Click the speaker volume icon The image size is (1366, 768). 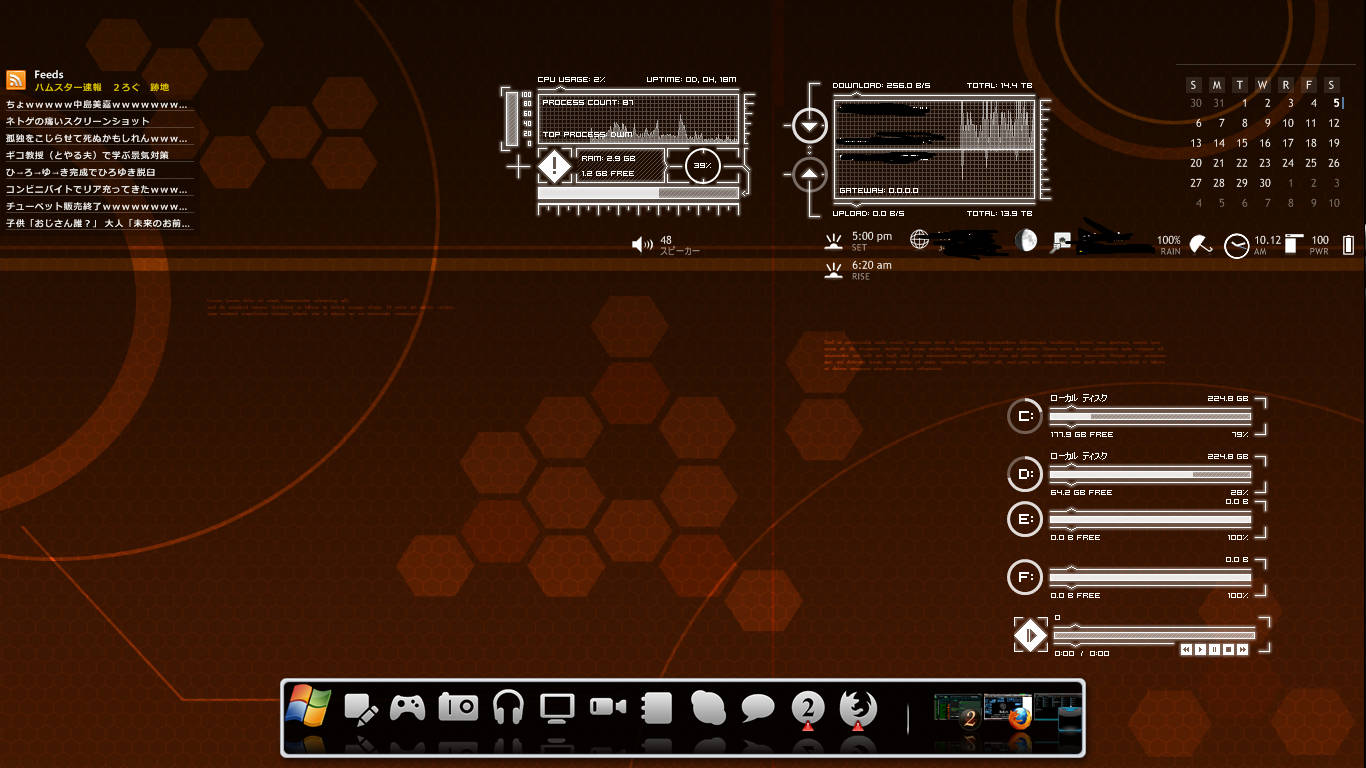tap(643, 244)
